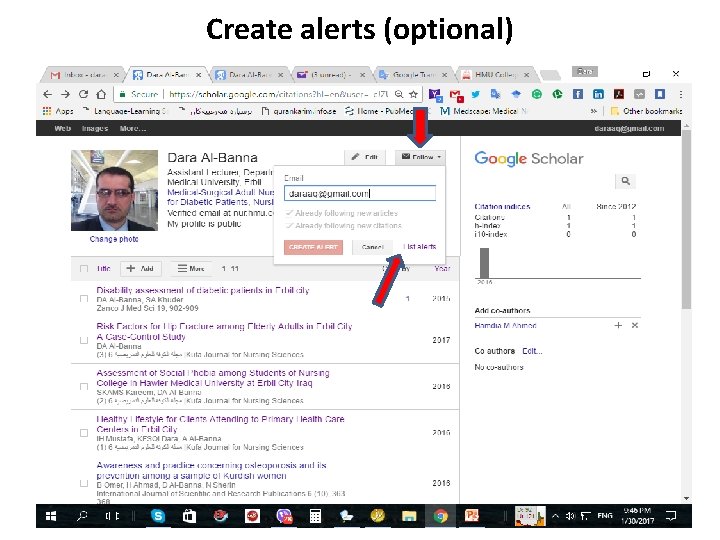Image resolution: width=720 pixels, height=540 pixels.
Task: Click the red CREATE ALERT button
Action: [313, 247]
